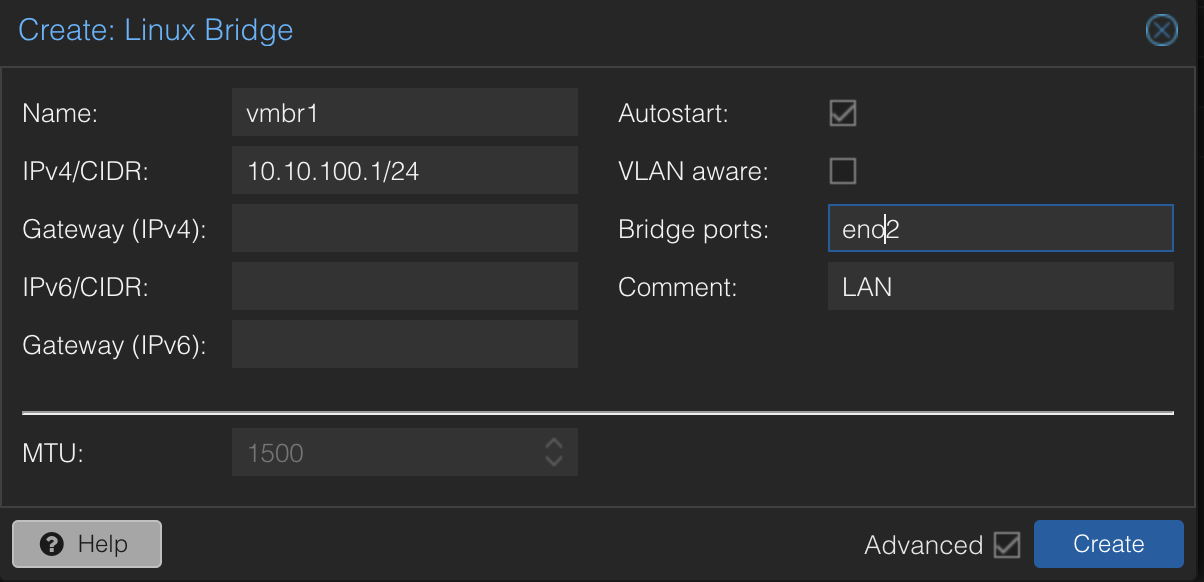Viewport: 1204px width, 582px height.
Task: Click the Advanced label text
Action: (923, 545)
